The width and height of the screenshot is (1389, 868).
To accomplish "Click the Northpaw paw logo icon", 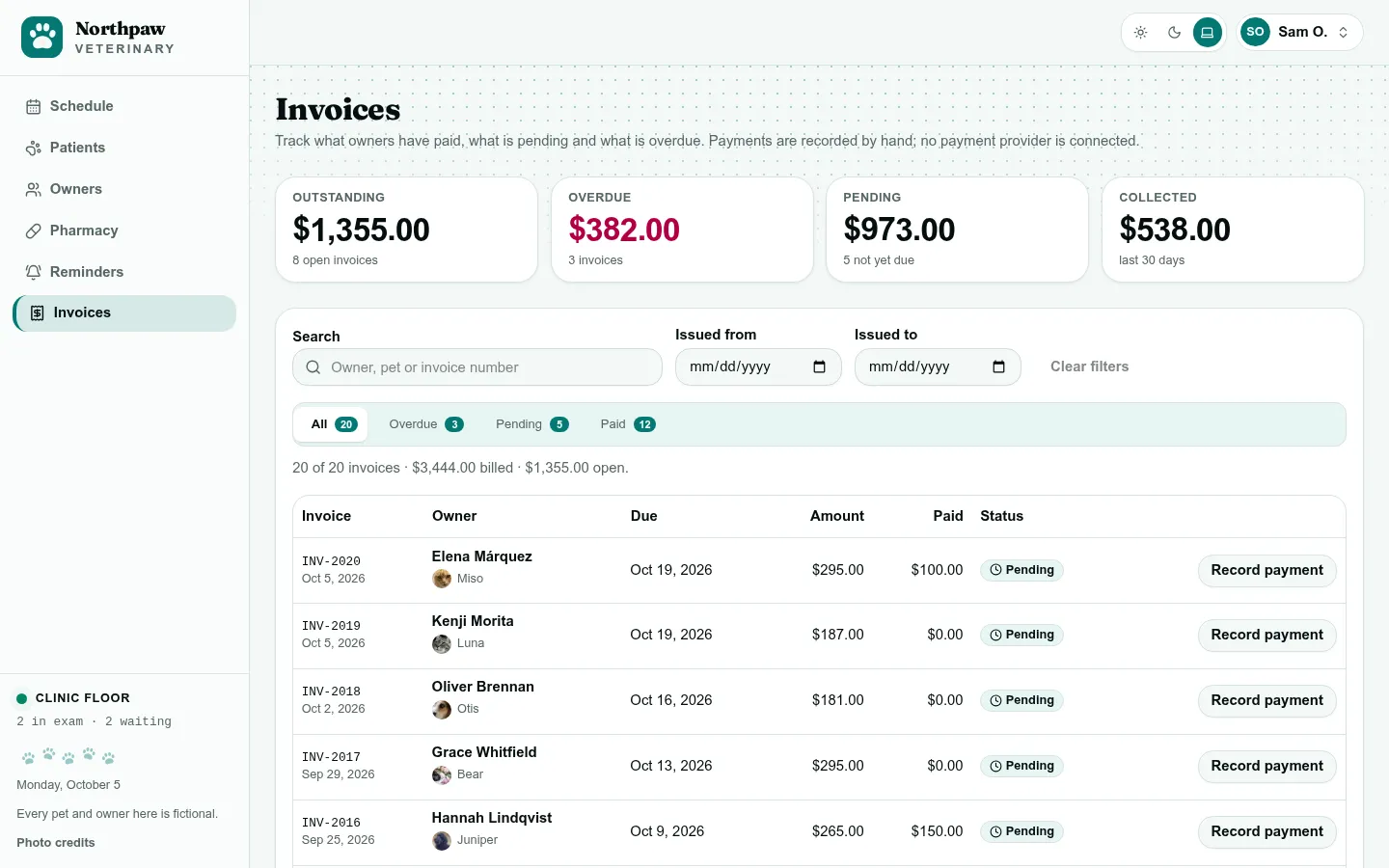I will tap(42, 38).
